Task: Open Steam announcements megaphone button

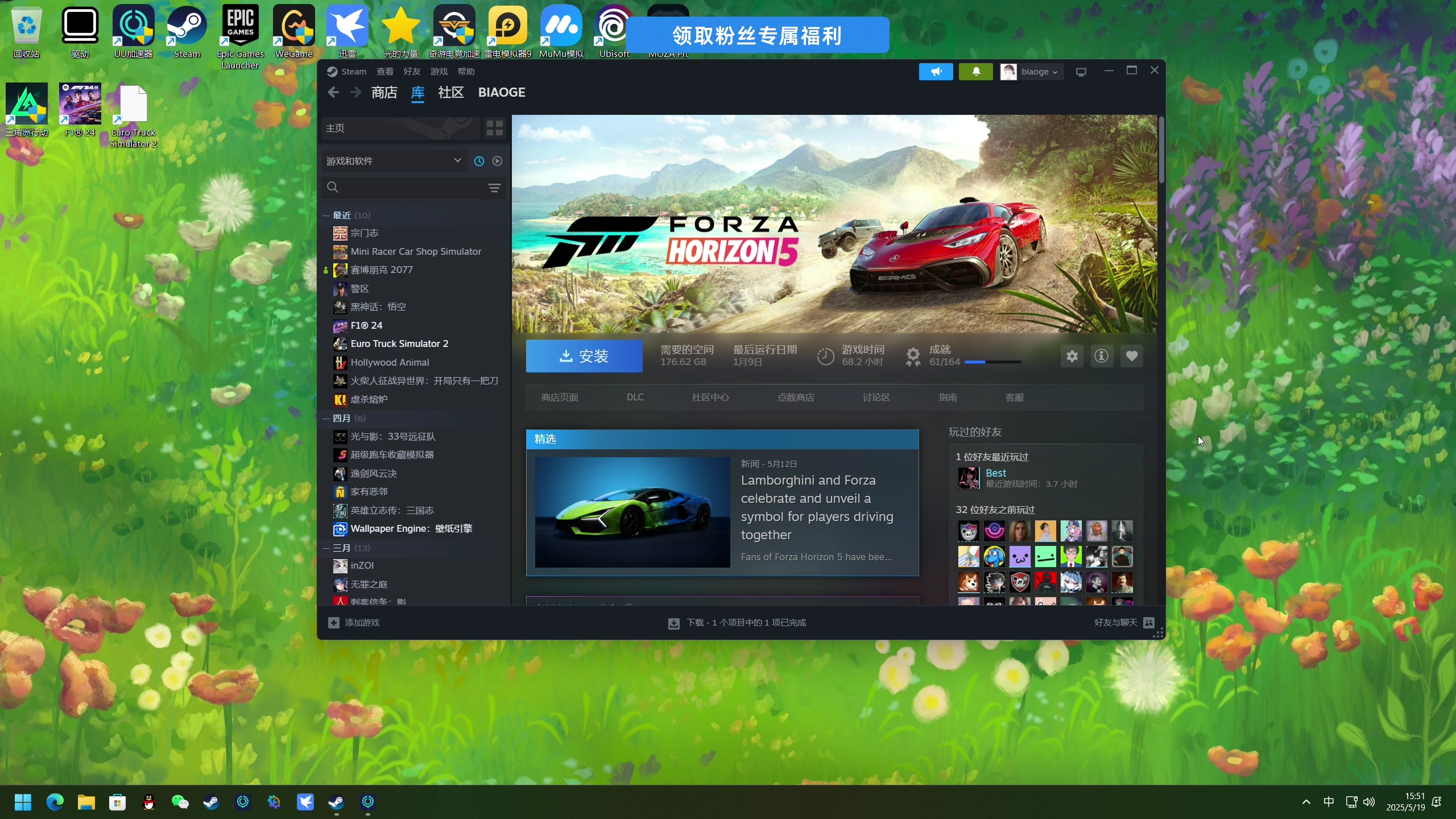Action: click(936, 72)
